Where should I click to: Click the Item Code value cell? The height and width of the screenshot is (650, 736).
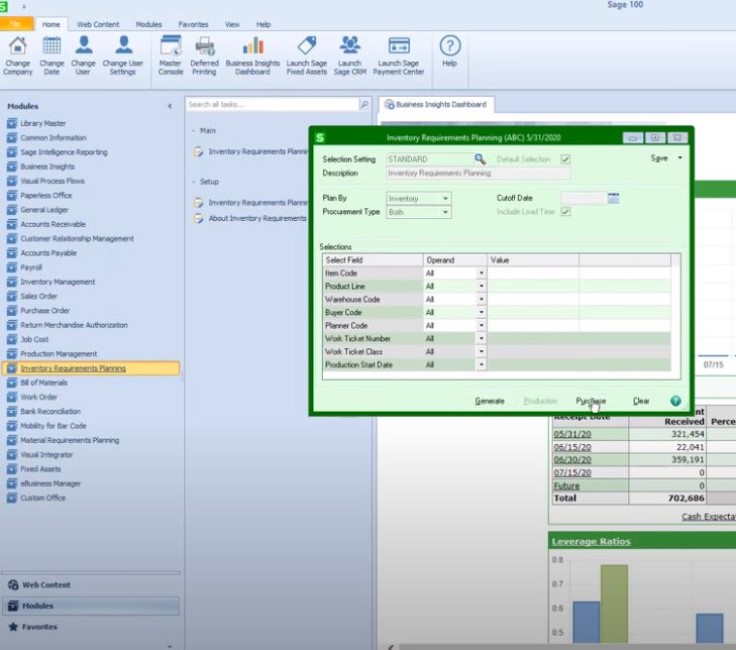pos(533,273)
